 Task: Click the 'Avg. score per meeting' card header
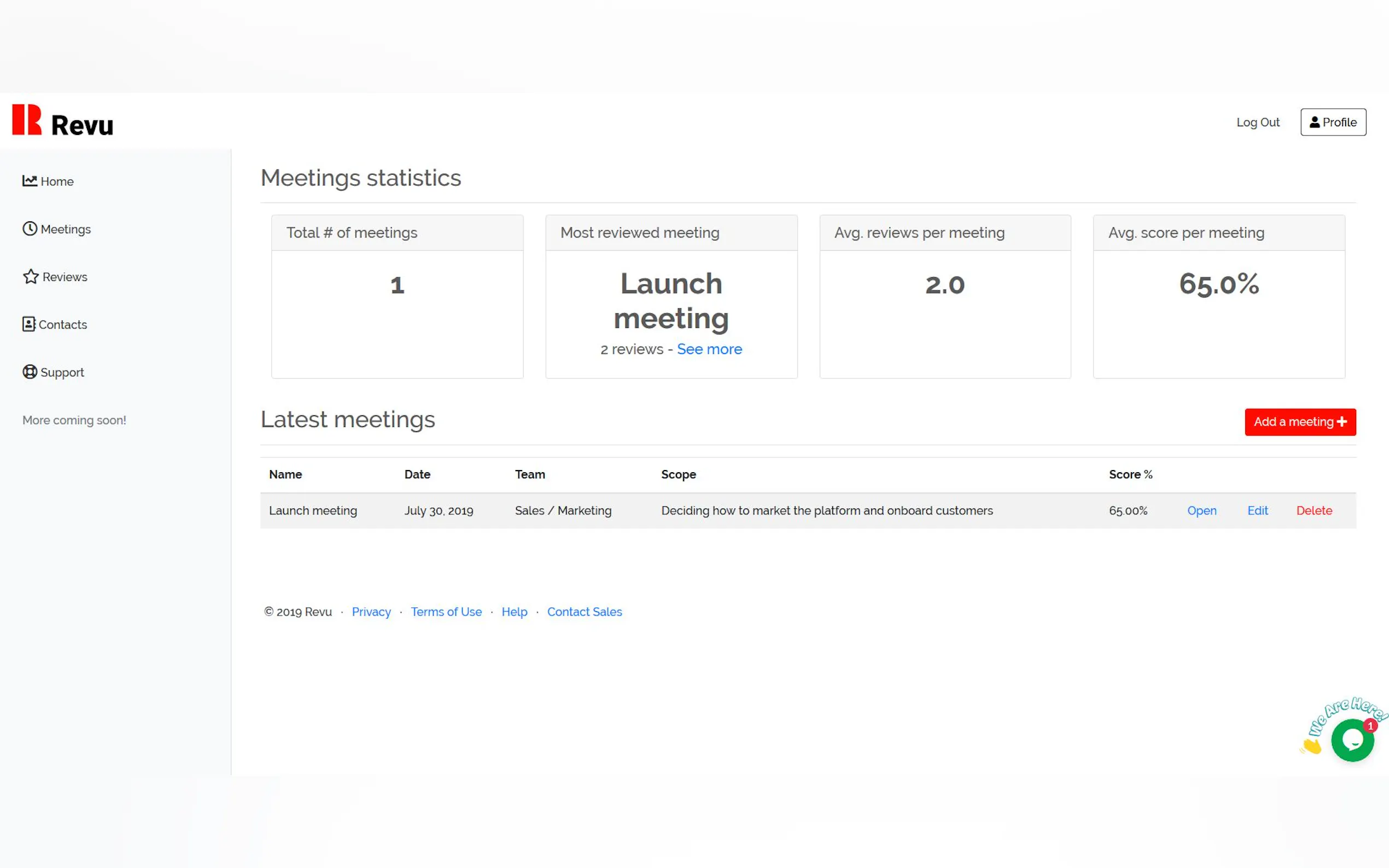[x=1218, y=232]
